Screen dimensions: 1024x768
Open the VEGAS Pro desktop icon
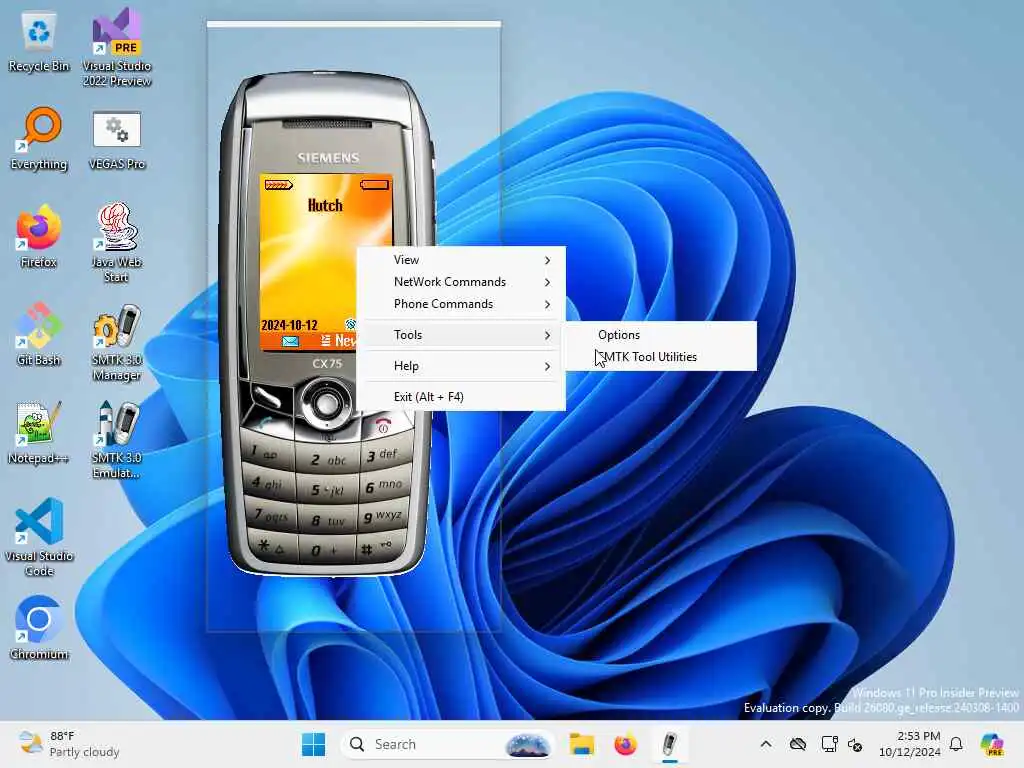click(x=117, y=140)
